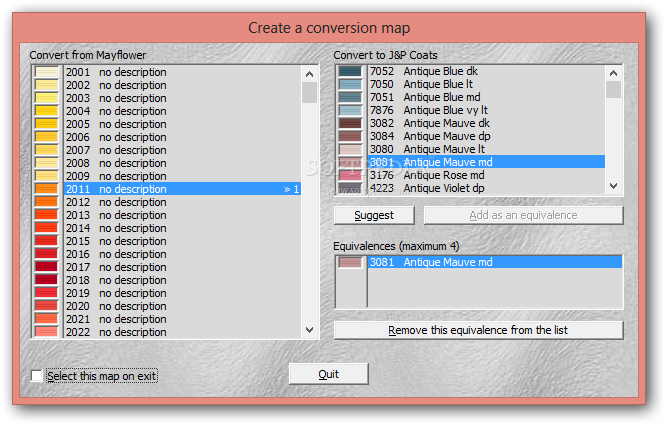
Task: Select '3084 Antique Mauve dp' thread
Action: [x=486, y=136]
